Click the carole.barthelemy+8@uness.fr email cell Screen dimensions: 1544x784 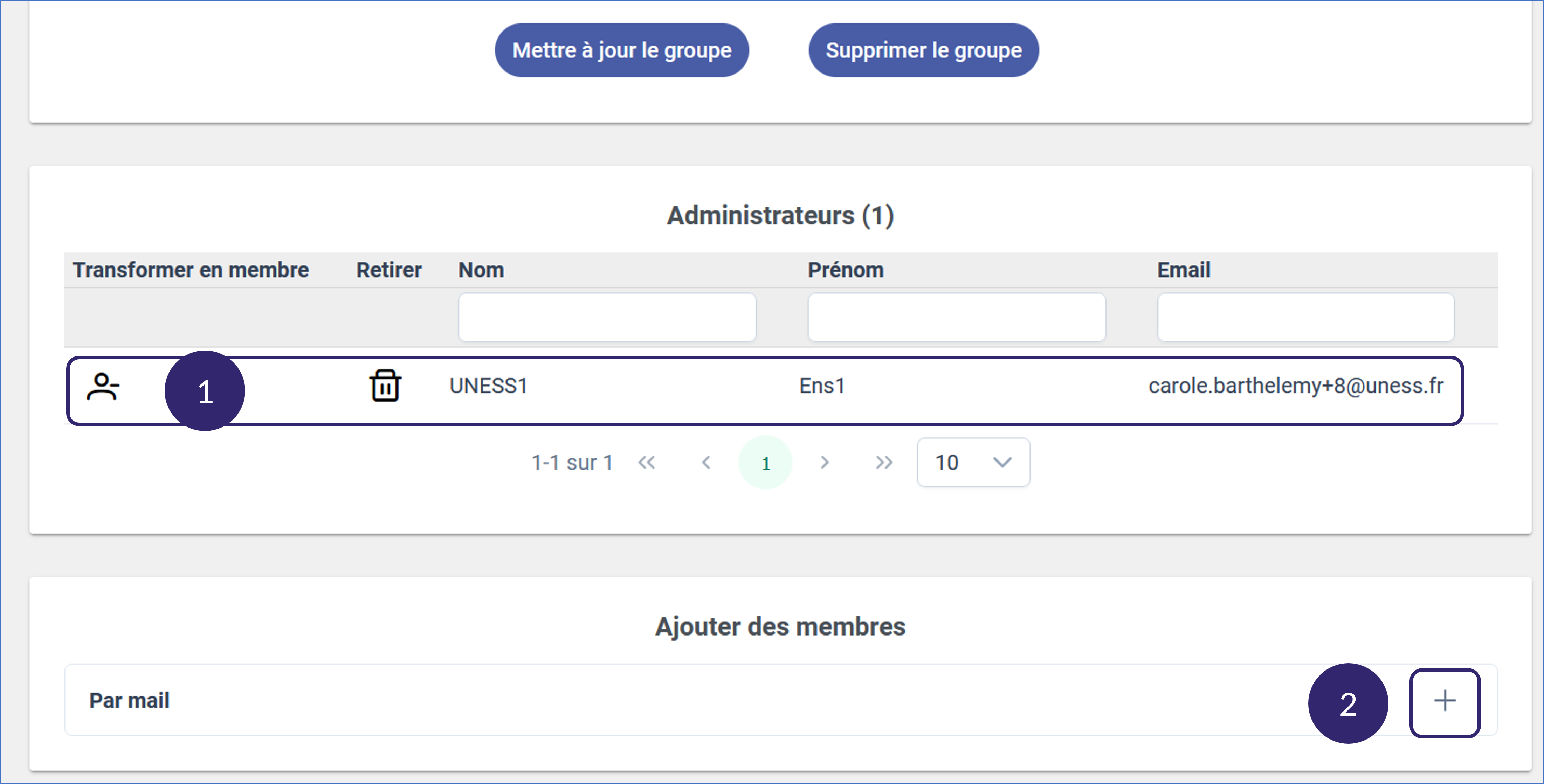tap(1295, 386)
